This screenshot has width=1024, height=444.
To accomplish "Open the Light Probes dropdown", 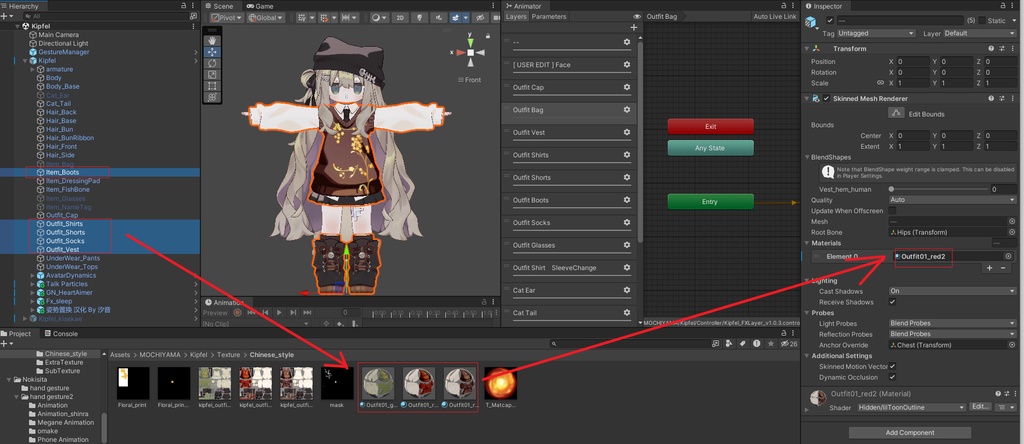I will click(x=953, y=323).
